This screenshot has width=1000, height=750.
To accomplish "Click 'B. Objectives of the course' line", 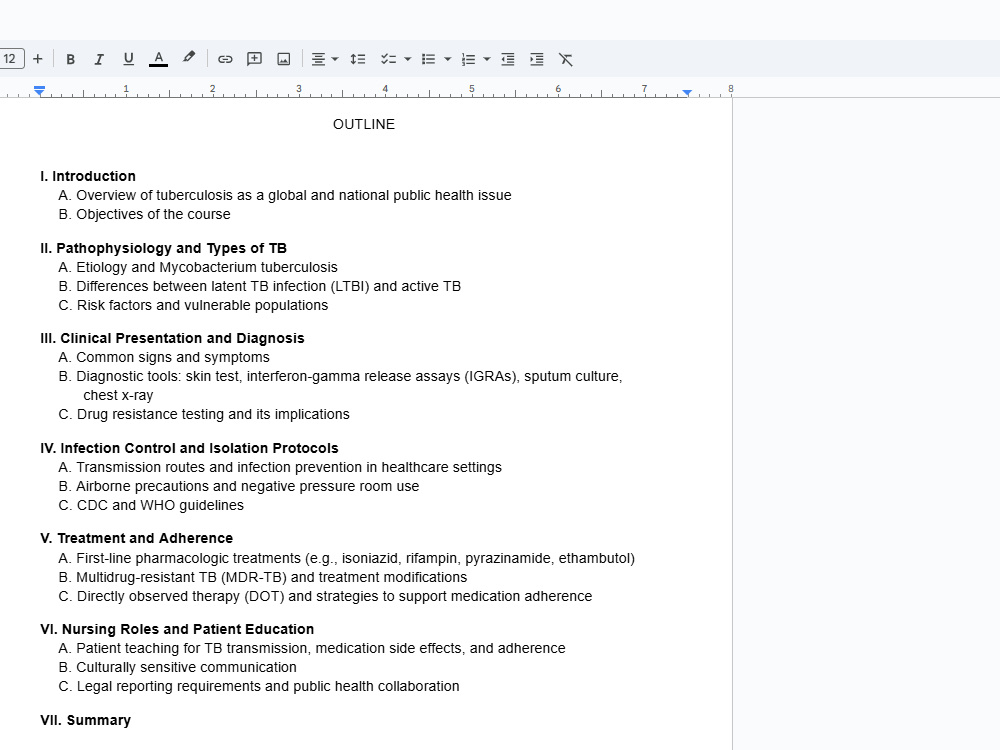I will (144, 214).
